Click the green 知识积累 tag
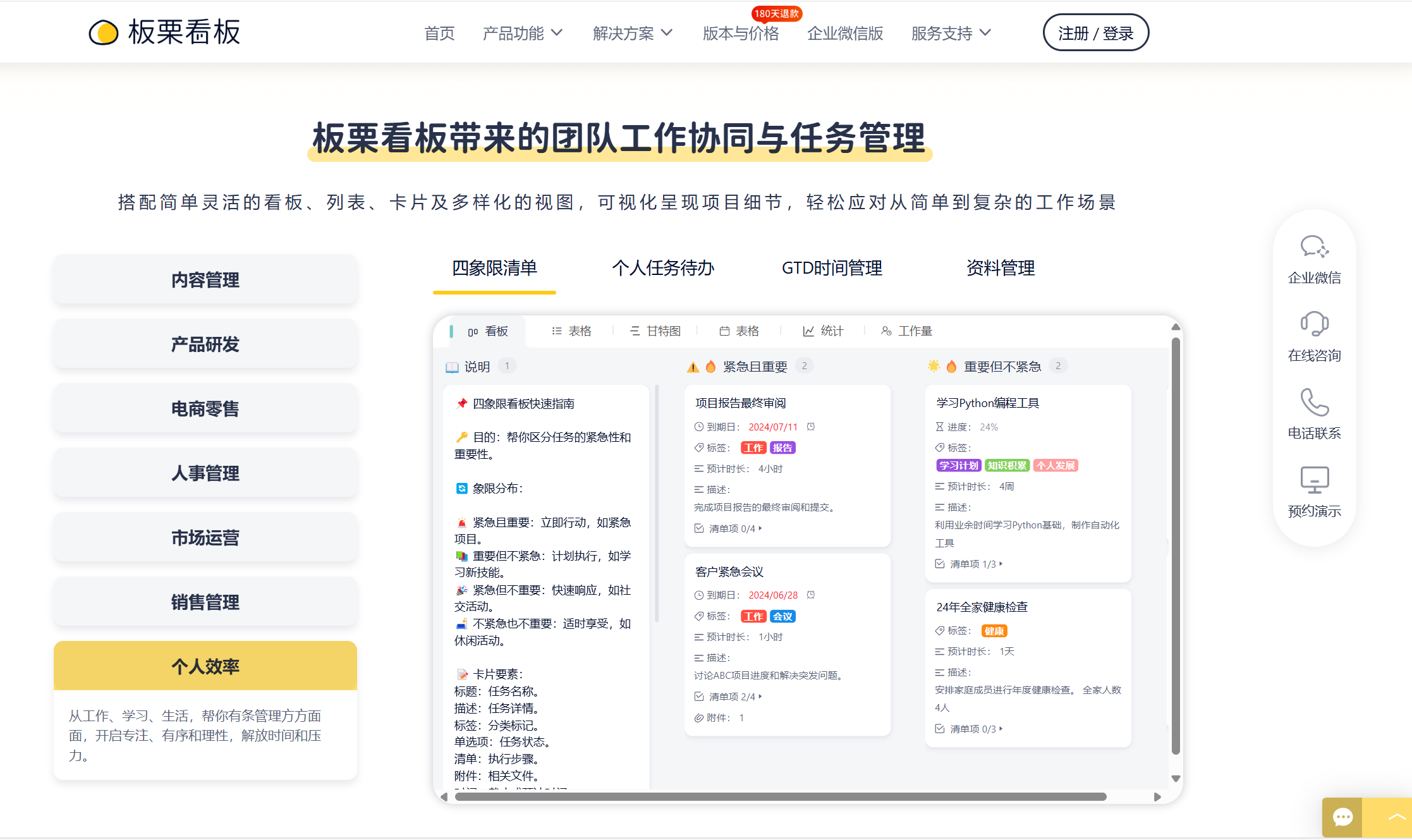This screenshot has width=1412, height=840. pos(1007,465)
